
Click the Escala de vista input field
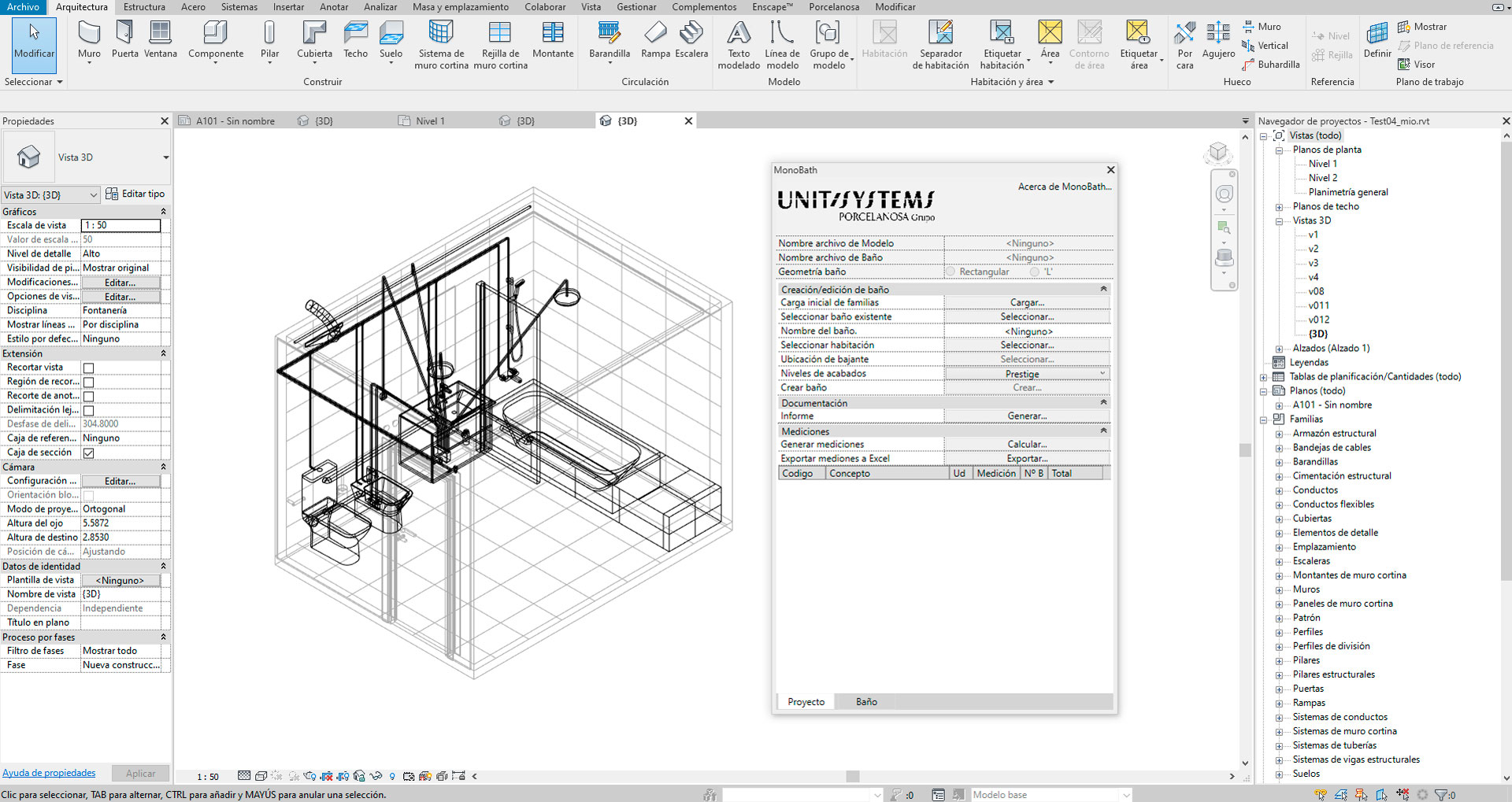click(121, 226)
